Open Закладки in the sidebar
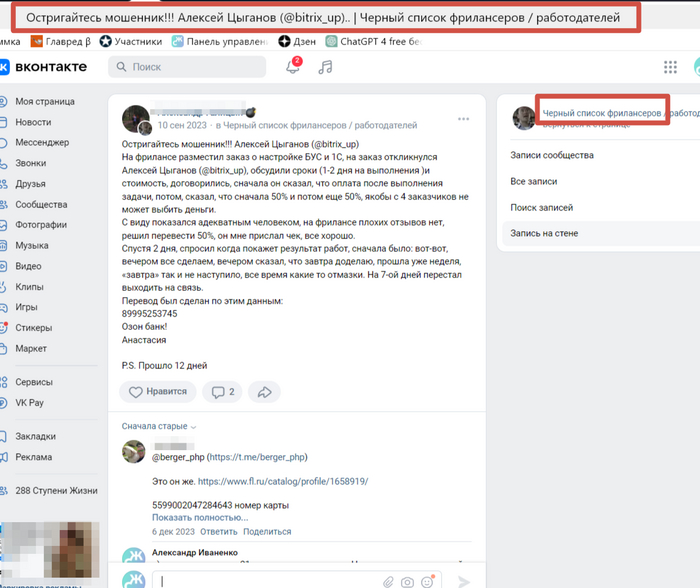 coord(35,436)
